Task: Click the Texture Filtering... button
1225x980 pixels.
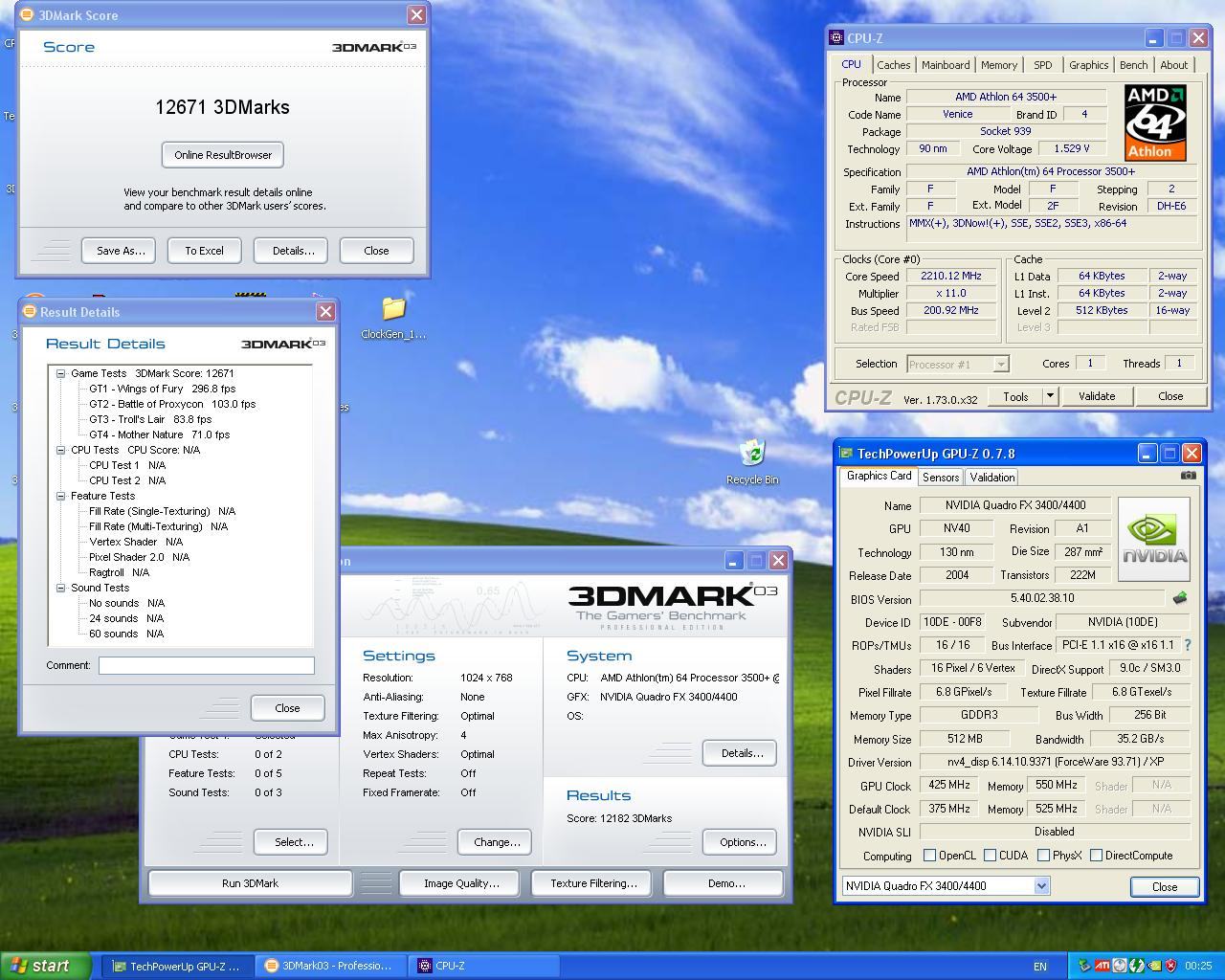Action: (x=593, y=883)
